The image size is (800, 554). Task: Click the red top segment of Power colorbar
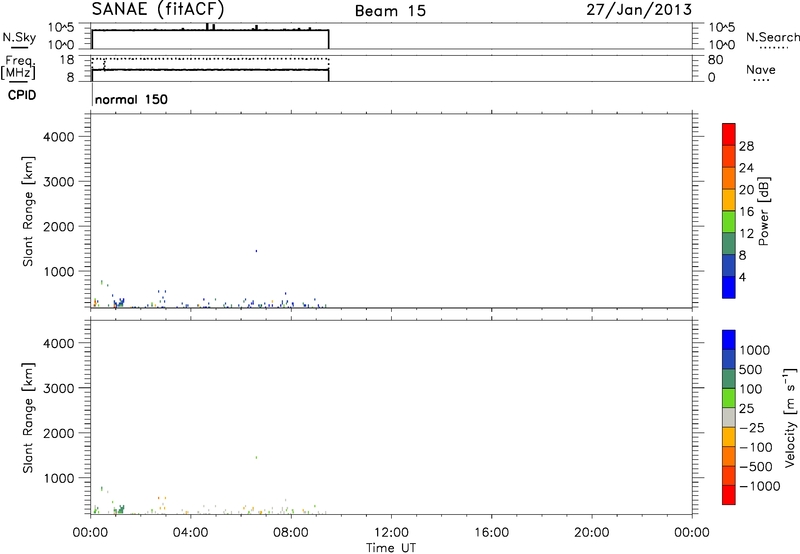point(729,134)
